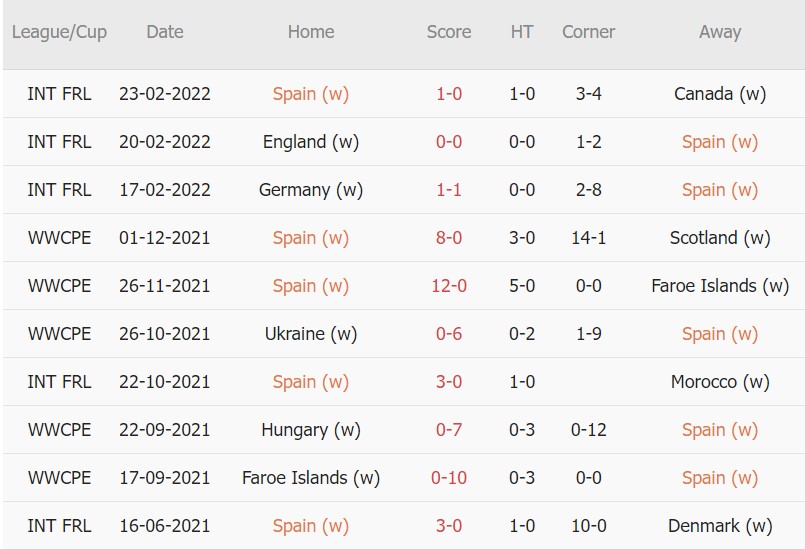Open Faroe Islands (w) away team link
The image size is (805, 549).
pos(719,286)
